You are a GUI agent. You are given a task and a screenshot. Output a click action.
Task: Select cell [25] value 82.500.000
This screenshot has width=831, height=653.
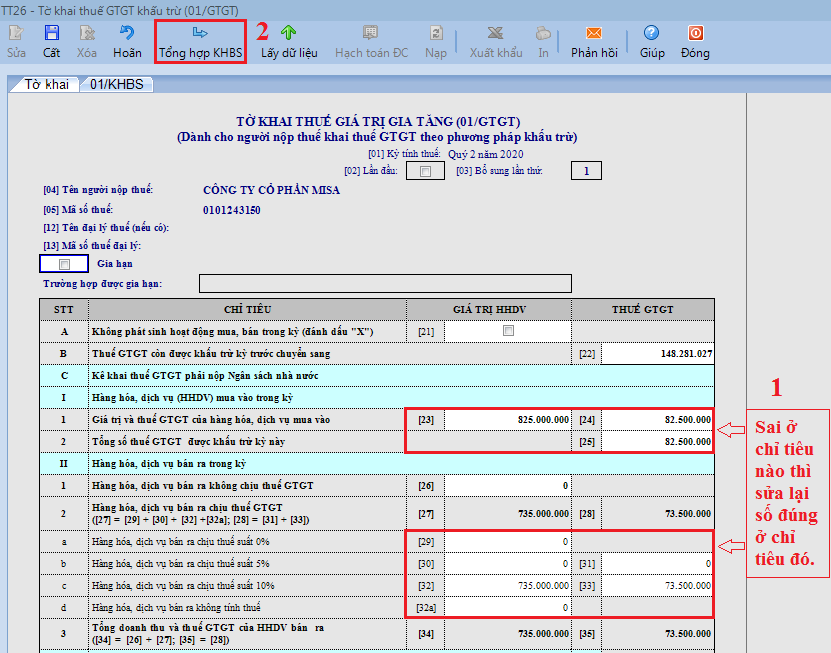657,442
